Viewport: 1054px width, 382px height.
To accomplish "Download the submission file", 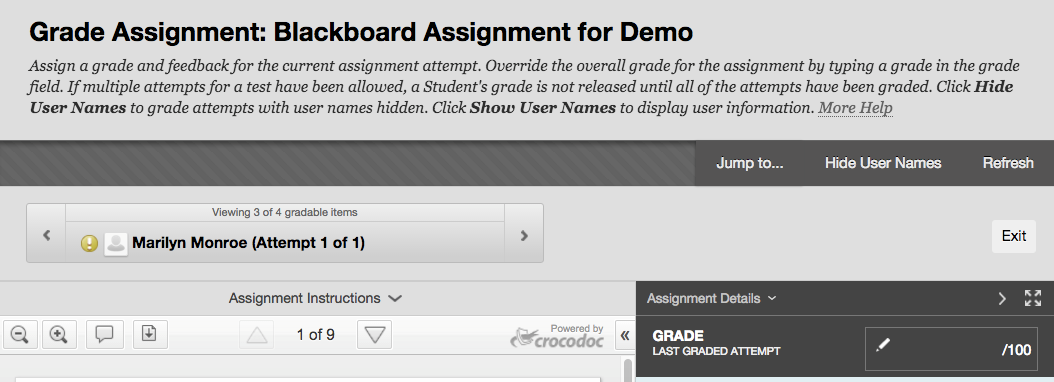I will click(x=149, y=334).
